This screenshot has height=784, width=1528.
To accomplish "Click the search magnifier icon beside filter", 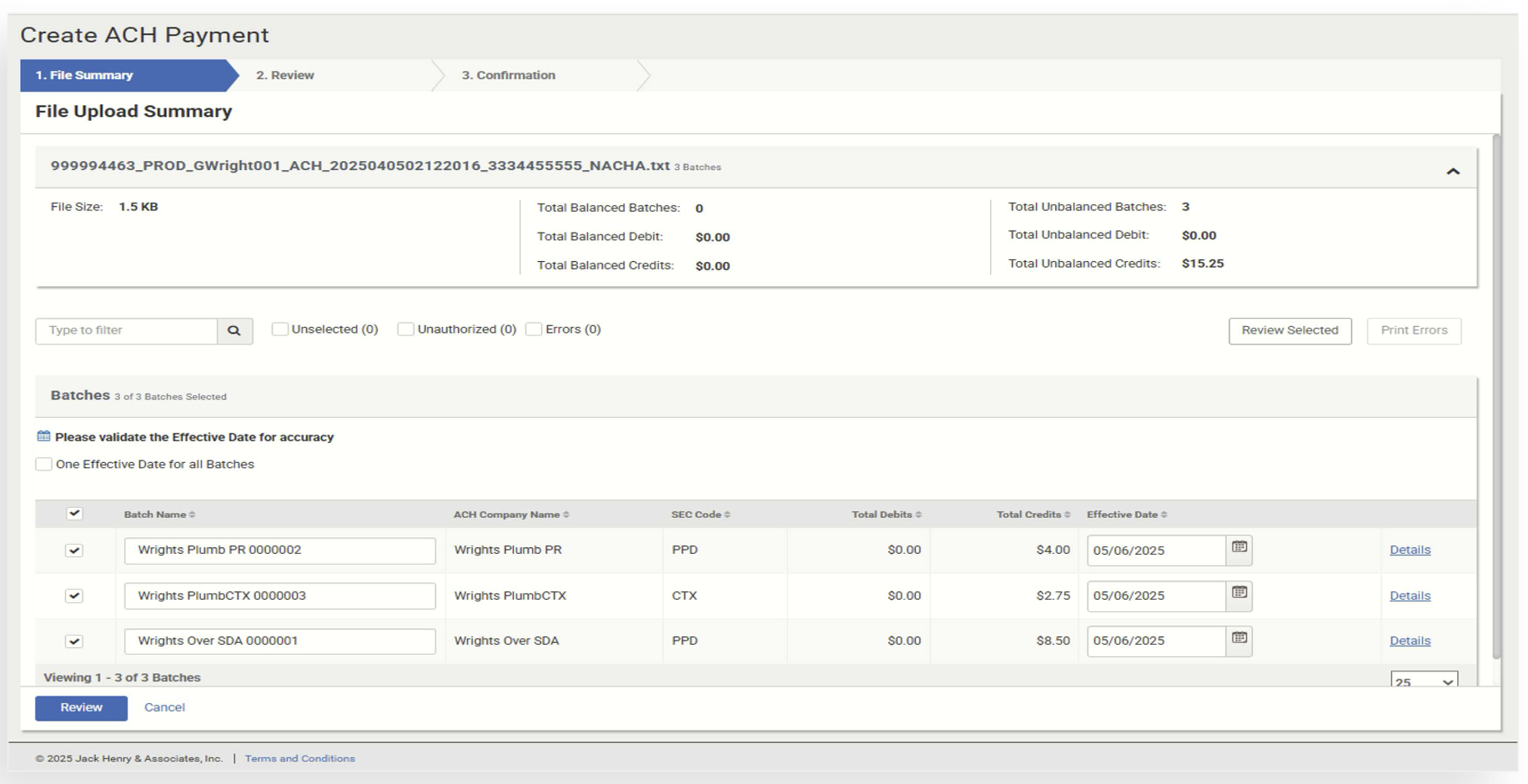I will tap(234, 331).
